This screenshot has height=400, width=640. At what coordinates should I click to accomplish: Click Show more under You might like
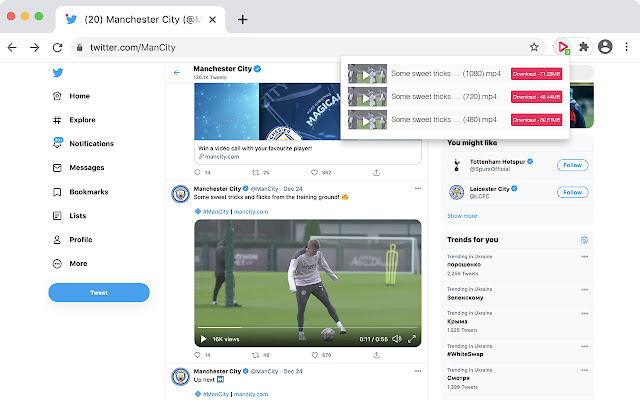[x=462, y=216]
